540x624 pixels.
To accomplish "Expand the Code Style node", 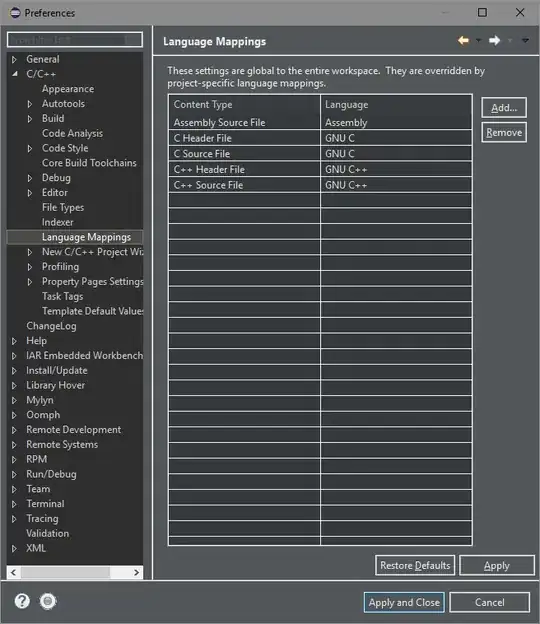I will [x=30, y=148].
